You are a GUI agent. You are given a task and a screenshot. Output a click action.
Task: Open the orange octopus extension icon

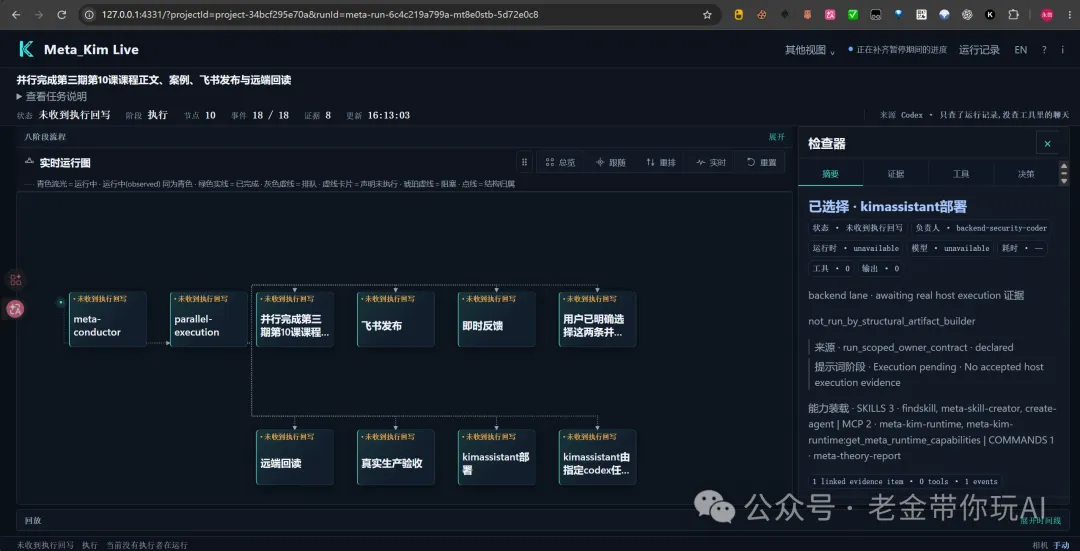807,14
